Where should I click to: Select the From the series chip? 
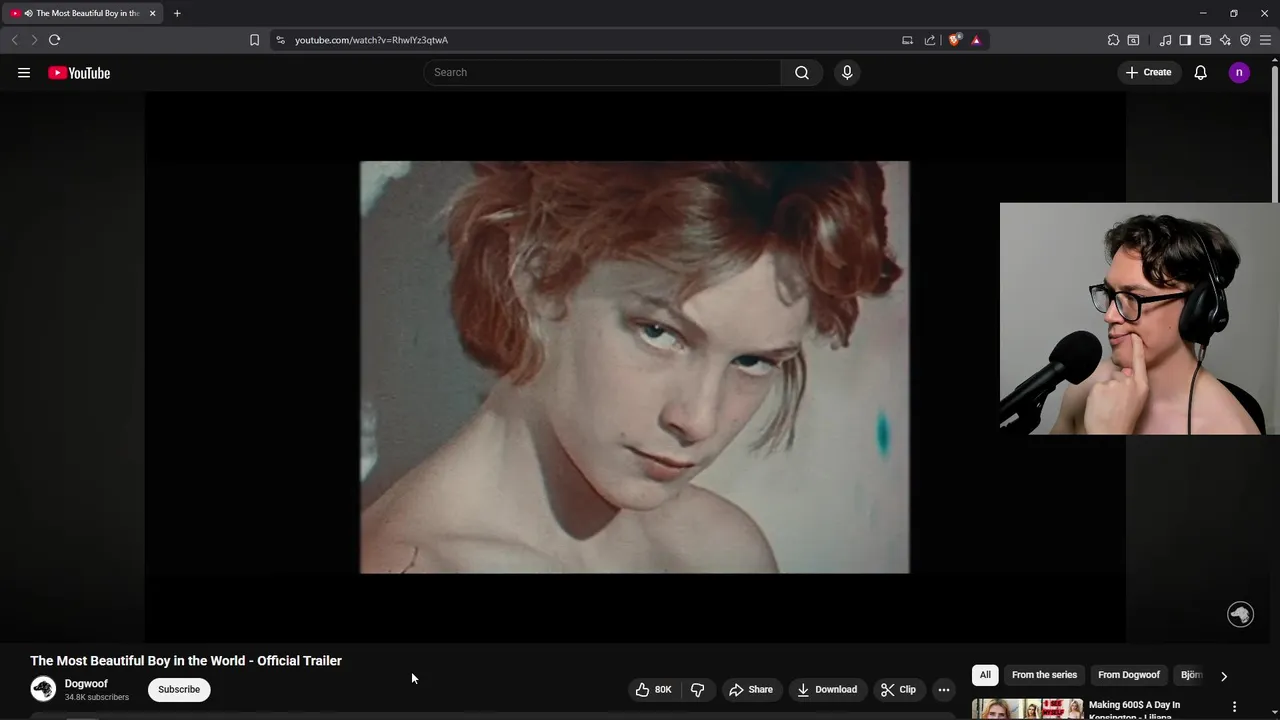(x=1044, y=675)
